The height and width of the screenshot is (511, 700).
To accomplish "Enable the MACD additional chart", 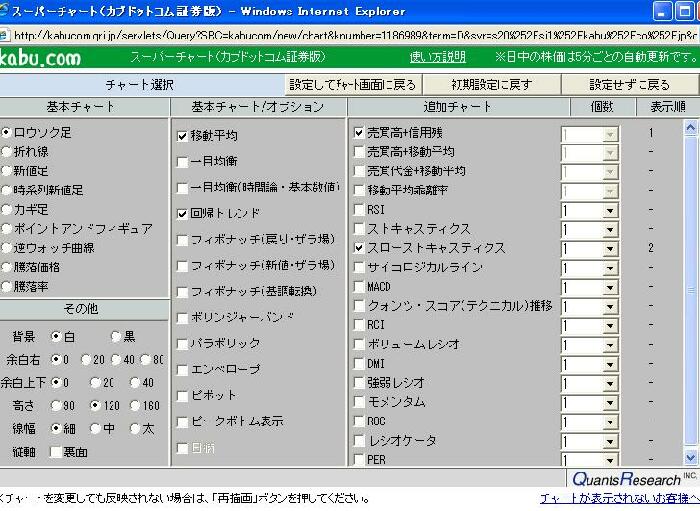I will pyautogui.click(x=359, y=286).
